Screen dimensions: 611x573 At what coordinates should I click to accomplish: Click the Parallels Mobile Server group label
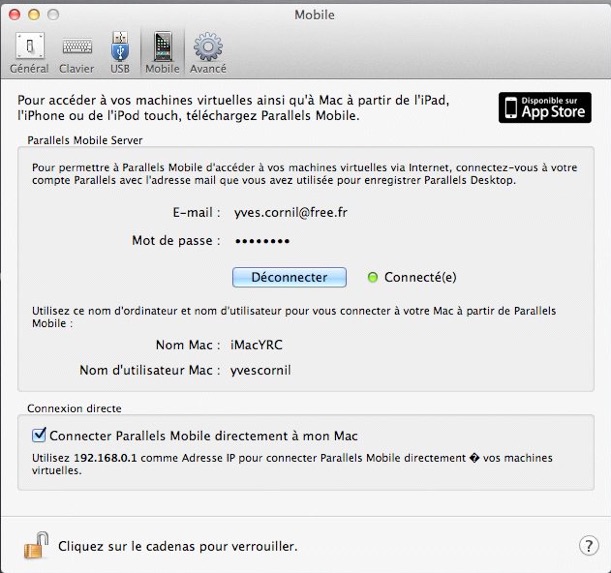click(x=85, y=140)
